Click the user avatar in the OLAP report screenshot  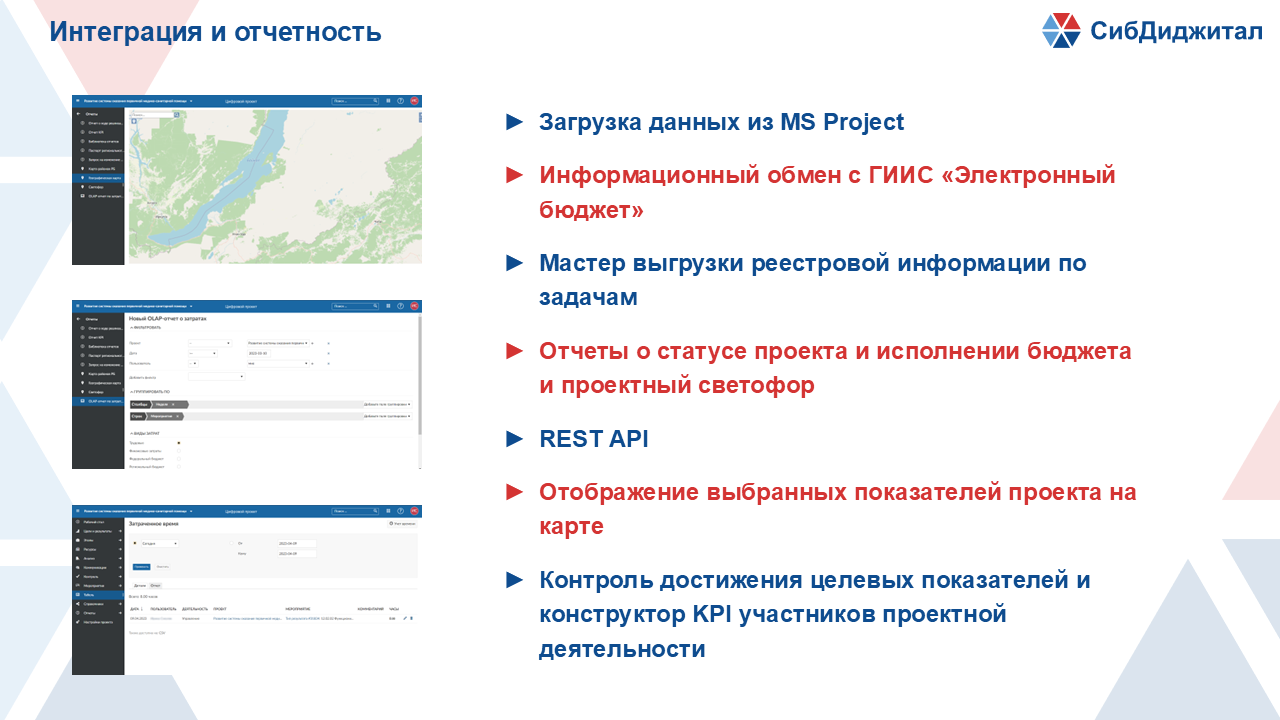point(414,306)
